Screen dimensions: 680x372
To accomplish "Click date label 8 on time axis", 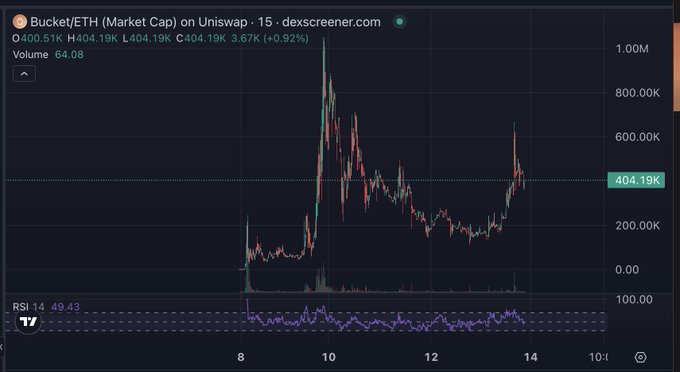I will [241, 357].
